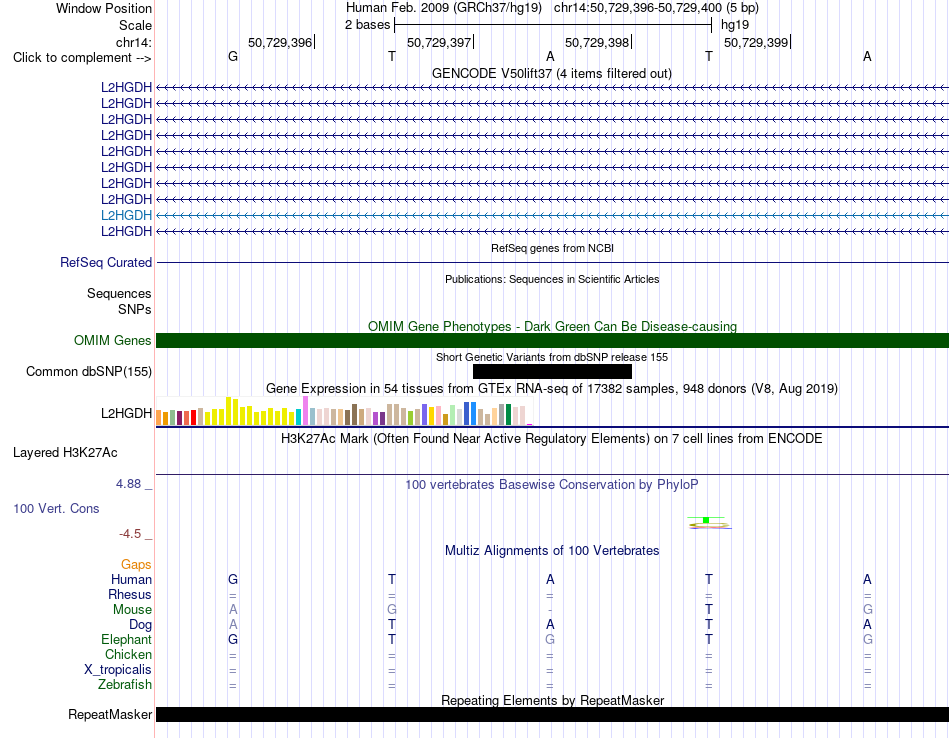This screenshot has height=738, width=950.
Task: Click the 'OMIM Gene Phenotypes' green track title
Action: tap(552, 326)
